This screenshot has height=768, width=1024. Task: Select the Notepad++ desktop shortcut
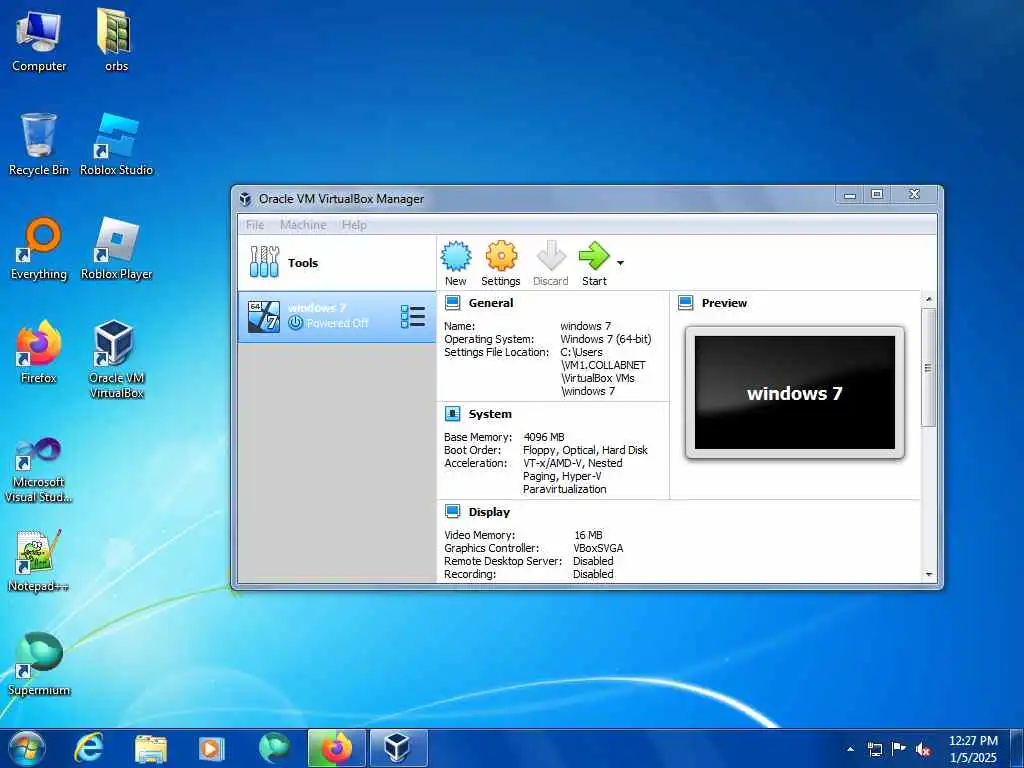pos(39,560)
